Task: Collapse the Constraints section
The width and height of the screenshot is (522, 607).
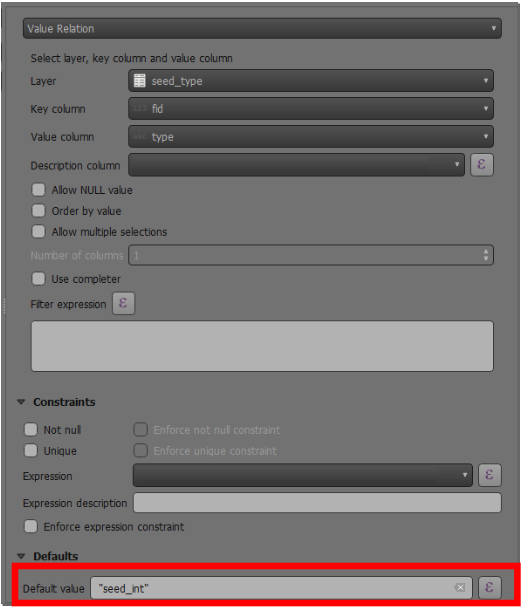Action: pyautogui.click(x=21, y=402)
